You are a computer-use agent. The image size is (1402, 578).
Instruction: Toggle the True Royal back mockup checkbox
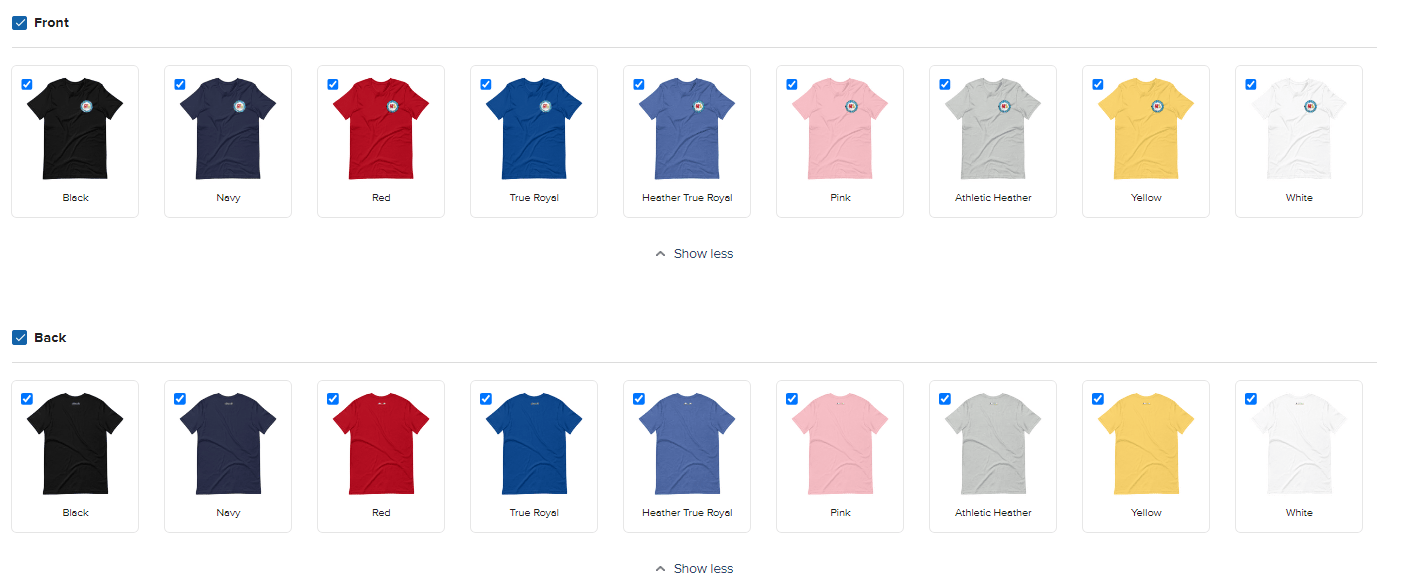click(x=486, y=399)
